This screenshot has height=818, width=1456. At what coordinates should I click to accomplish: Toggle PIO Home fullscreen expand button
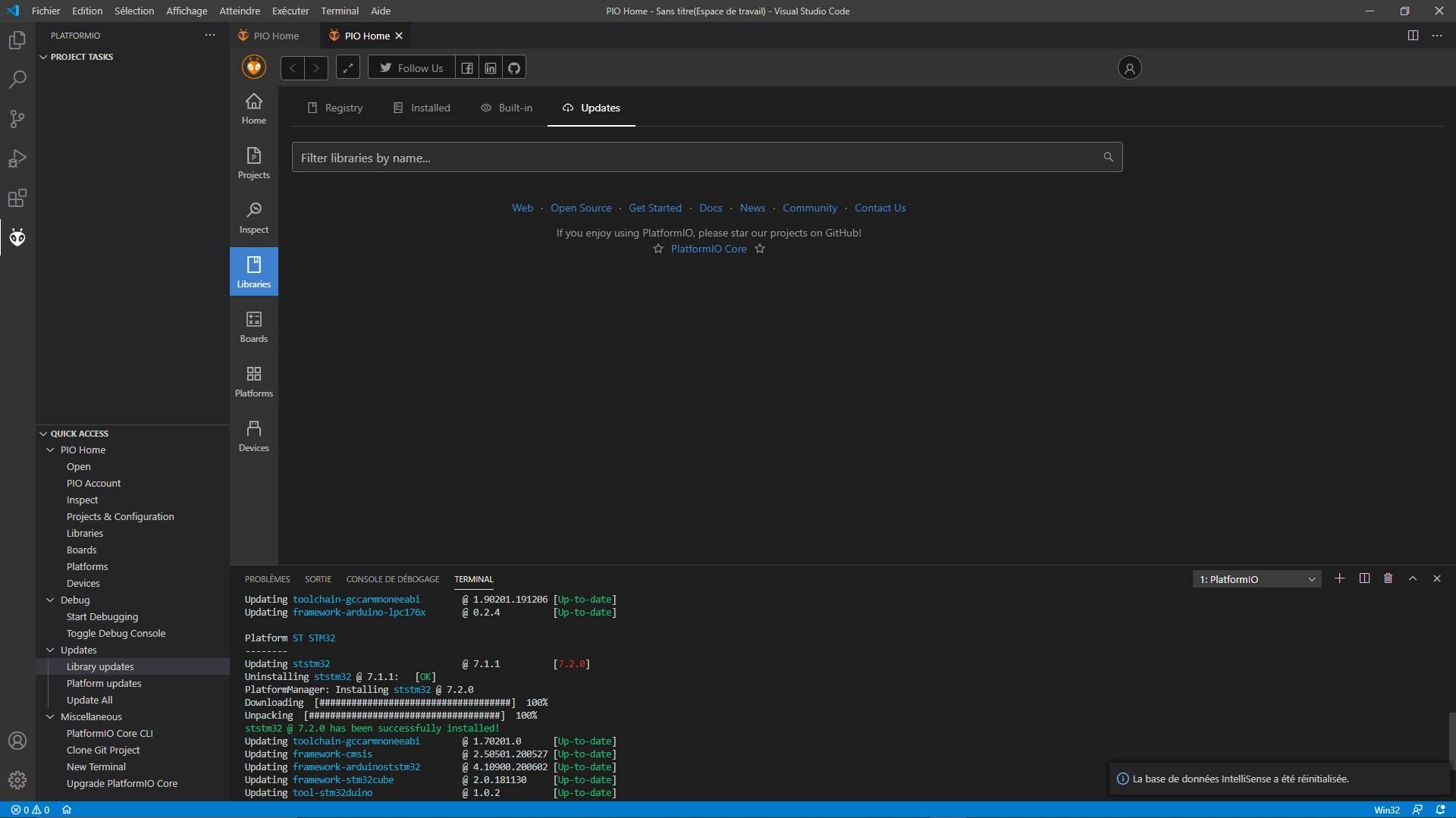[347, 68]
